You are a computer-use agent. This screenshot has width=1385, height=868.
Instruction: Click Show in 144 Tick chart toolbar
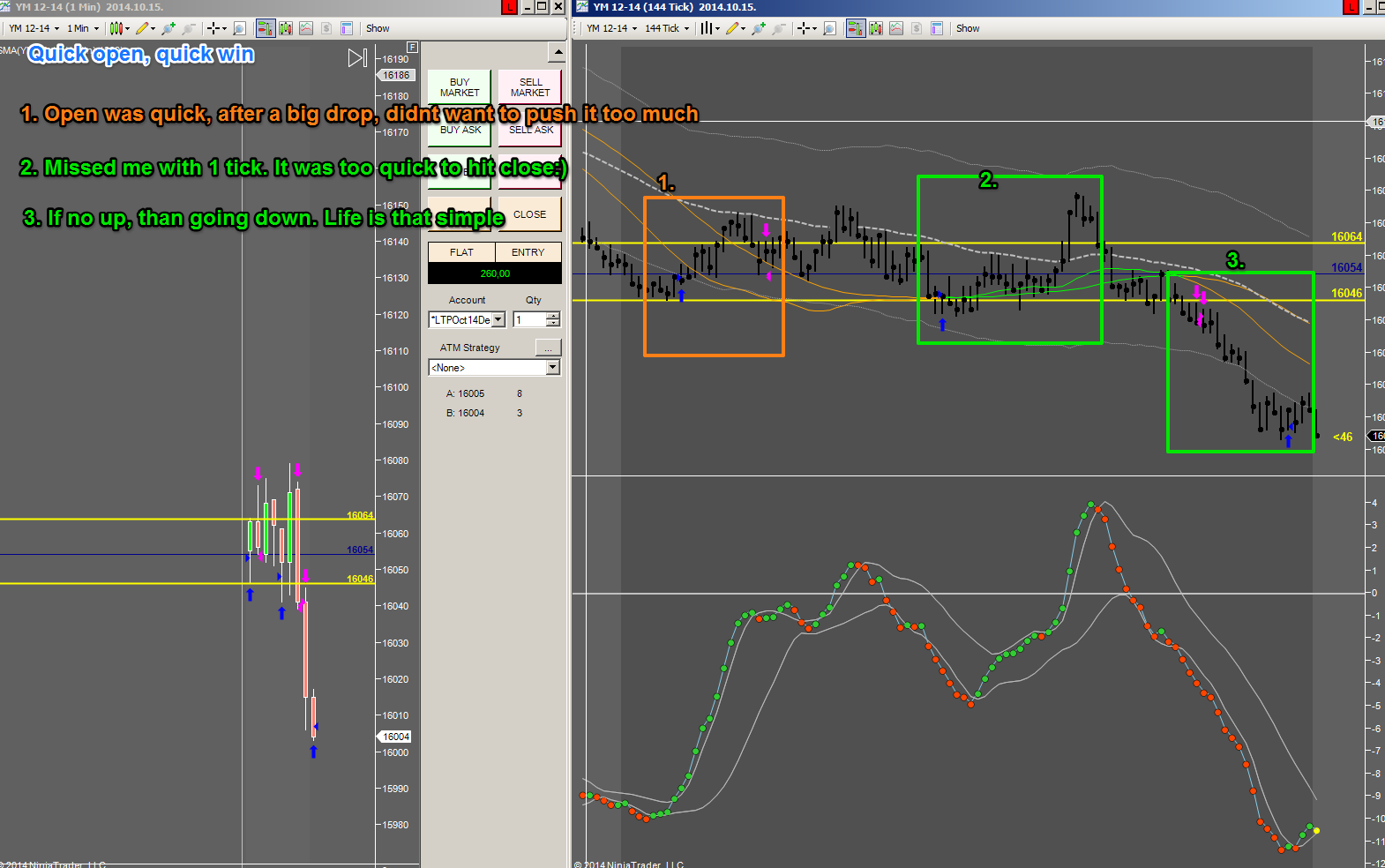pyautogui.click(x=968, y=28)
